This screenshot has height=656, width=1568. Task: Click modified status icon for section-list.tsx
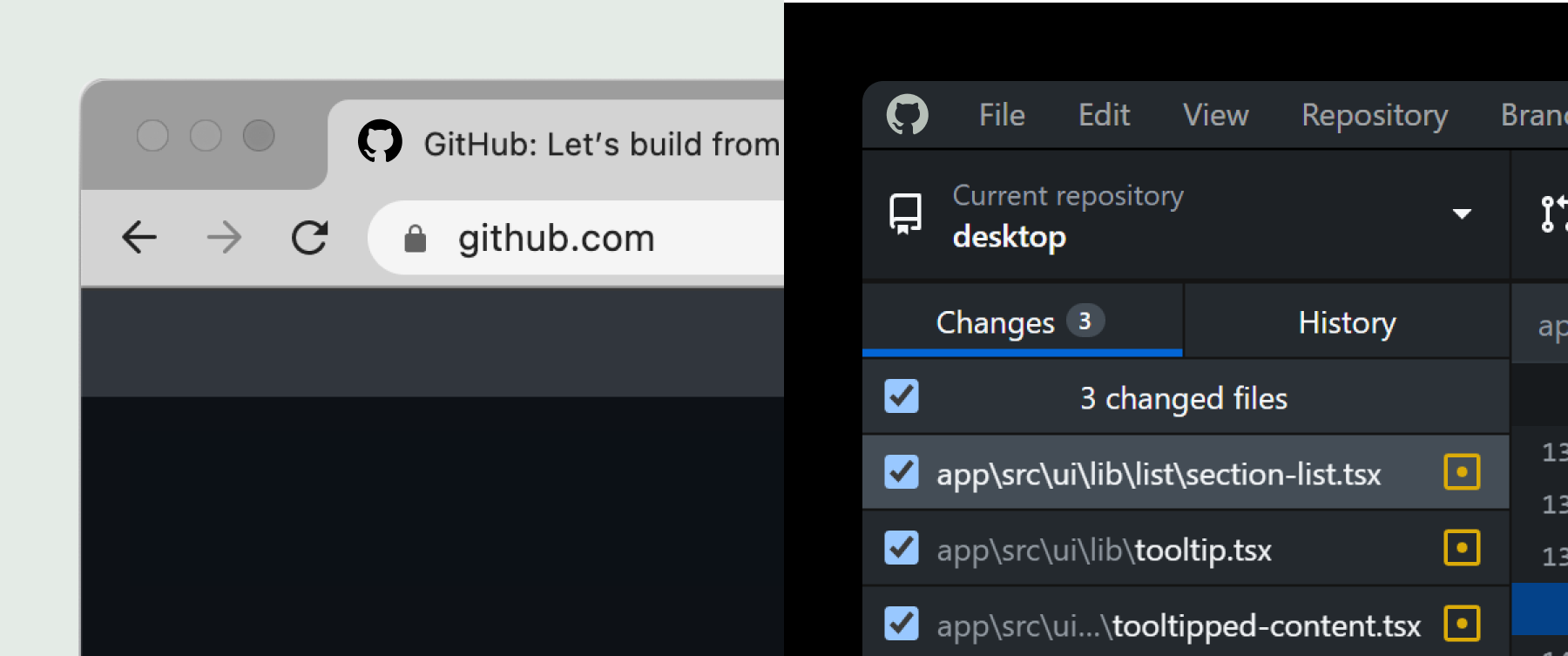(1462, 472)
